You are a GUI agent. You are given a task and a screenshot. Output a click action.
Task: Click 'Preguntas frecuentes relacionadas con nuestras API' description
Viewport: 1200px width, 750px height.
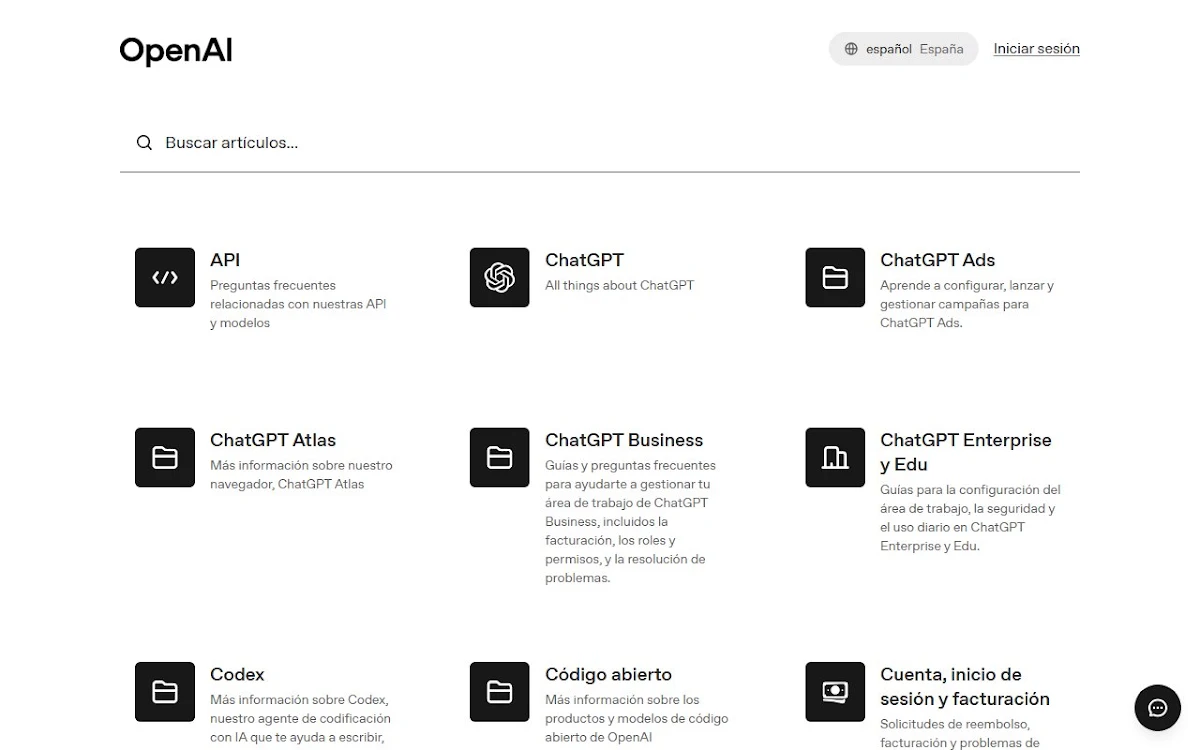coord(298,304)
